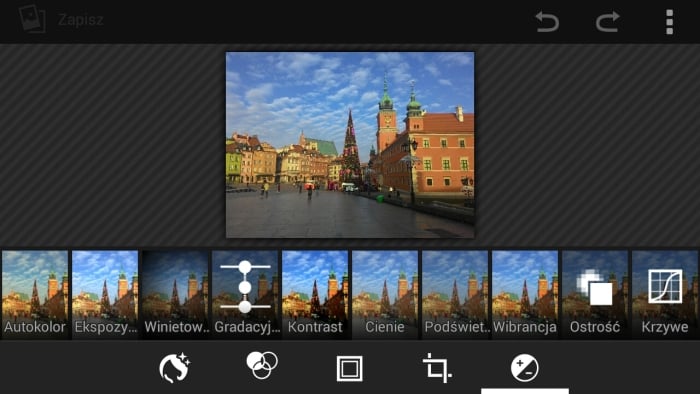Select the Winietowanie vignette effect
The image size is (700, 394).
pos(175,294)
